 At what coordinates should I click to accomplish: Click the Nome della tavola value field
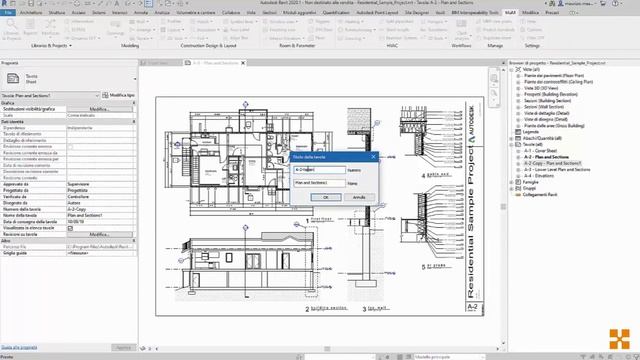(101, 215)
